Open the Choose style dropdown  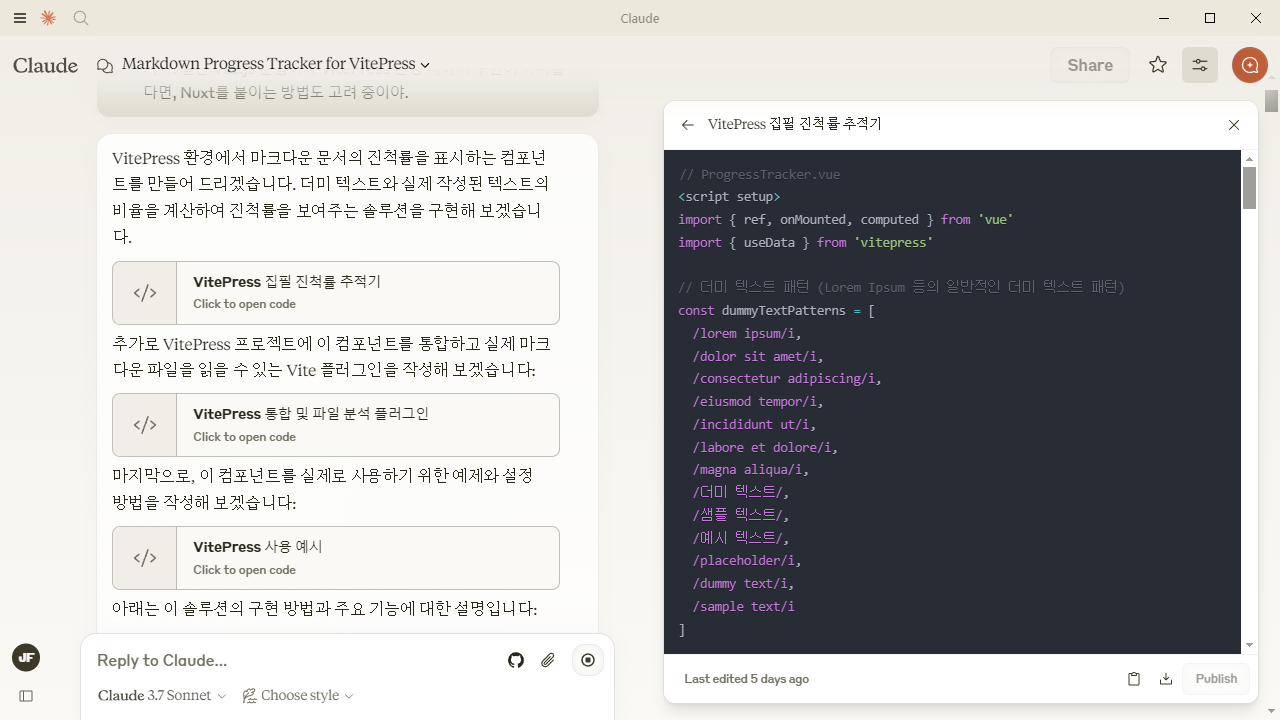(298, 695)
